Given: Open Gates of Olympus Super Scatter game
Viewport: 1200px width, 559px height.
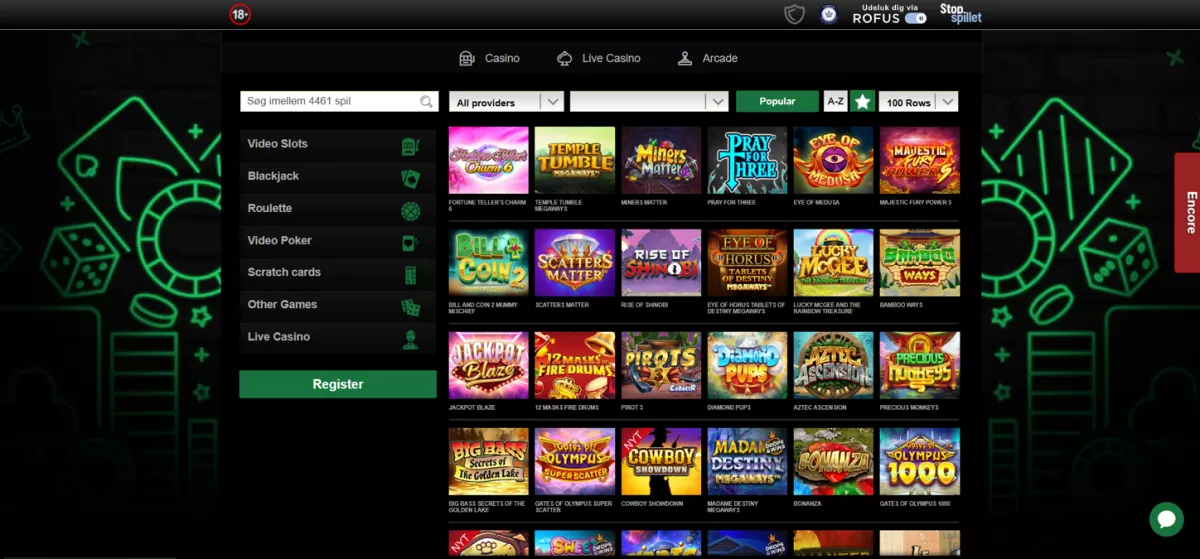Looking at the screenshot, I should pos(575,462).
